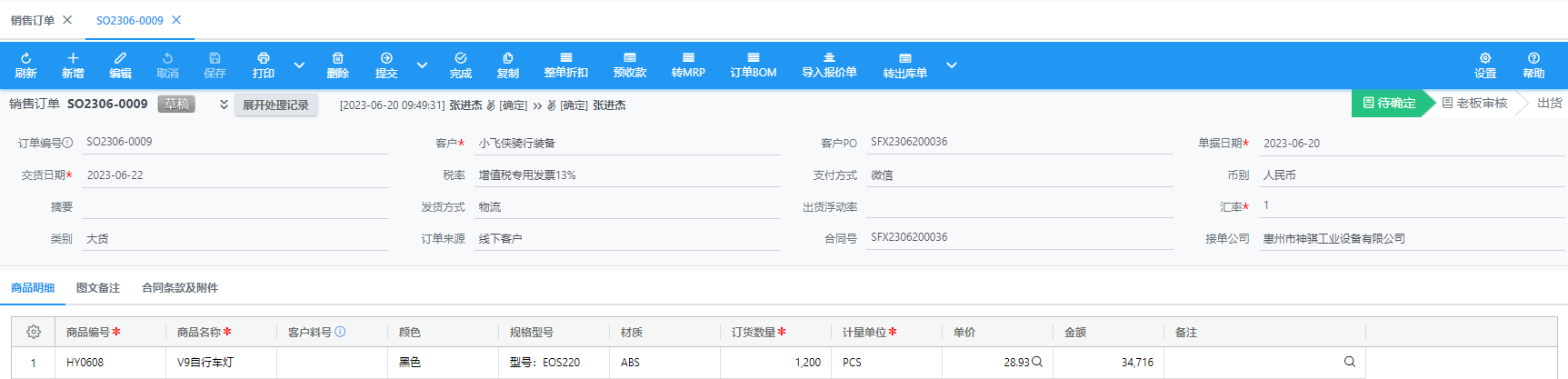1568x379 pixels.
Task: Click the 汇率 field
Action: point(1412,207)
